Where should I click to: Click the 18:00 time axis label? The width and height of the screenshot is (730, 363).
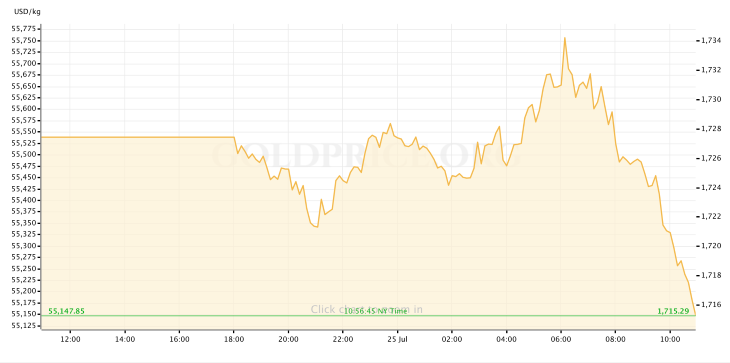click(234, 339)
